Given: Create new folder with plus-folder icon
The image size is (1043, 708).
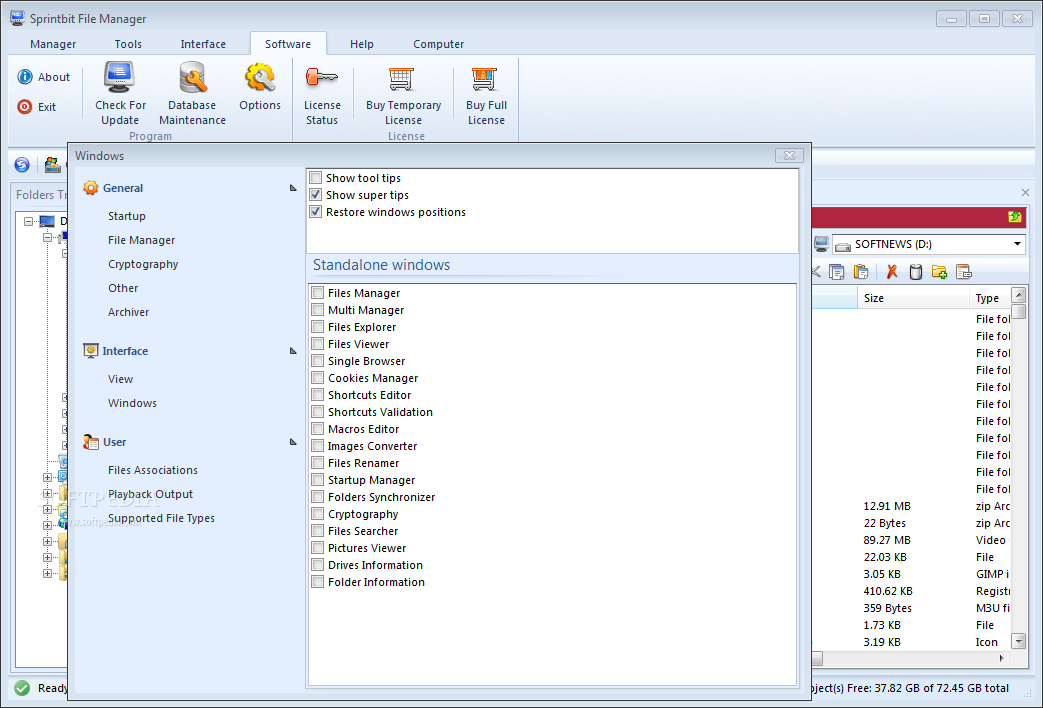Looking at the screenshot, I should [939, 271].
